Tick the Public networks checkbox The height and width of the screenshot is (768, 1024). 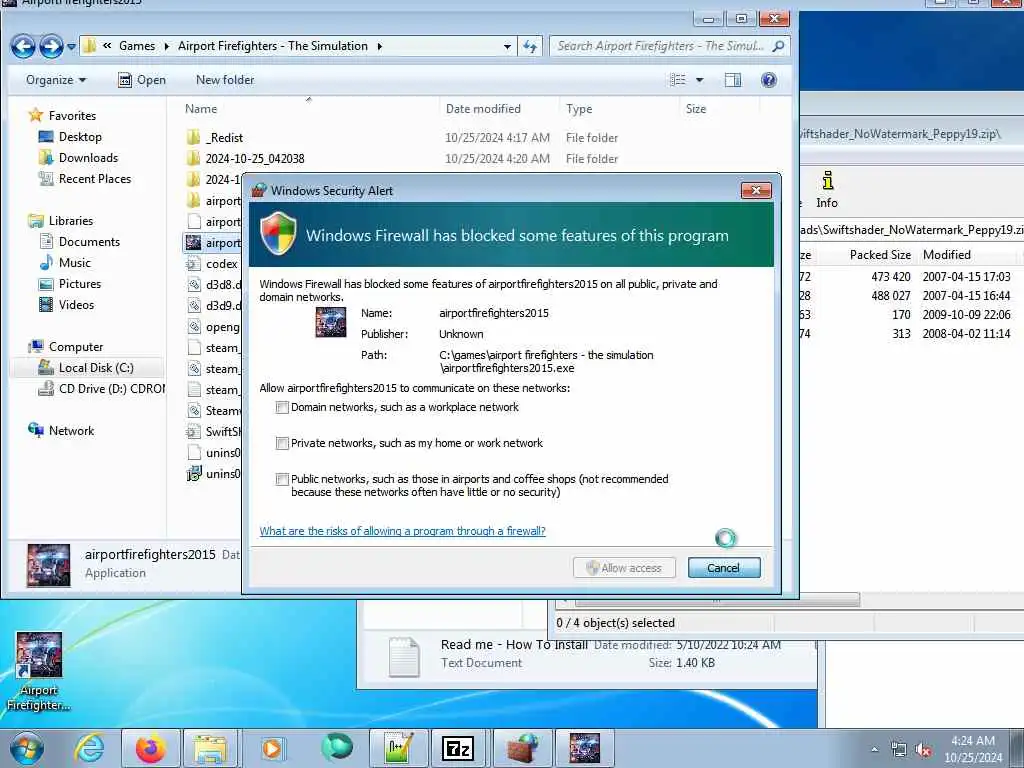(x=282, y=479)
